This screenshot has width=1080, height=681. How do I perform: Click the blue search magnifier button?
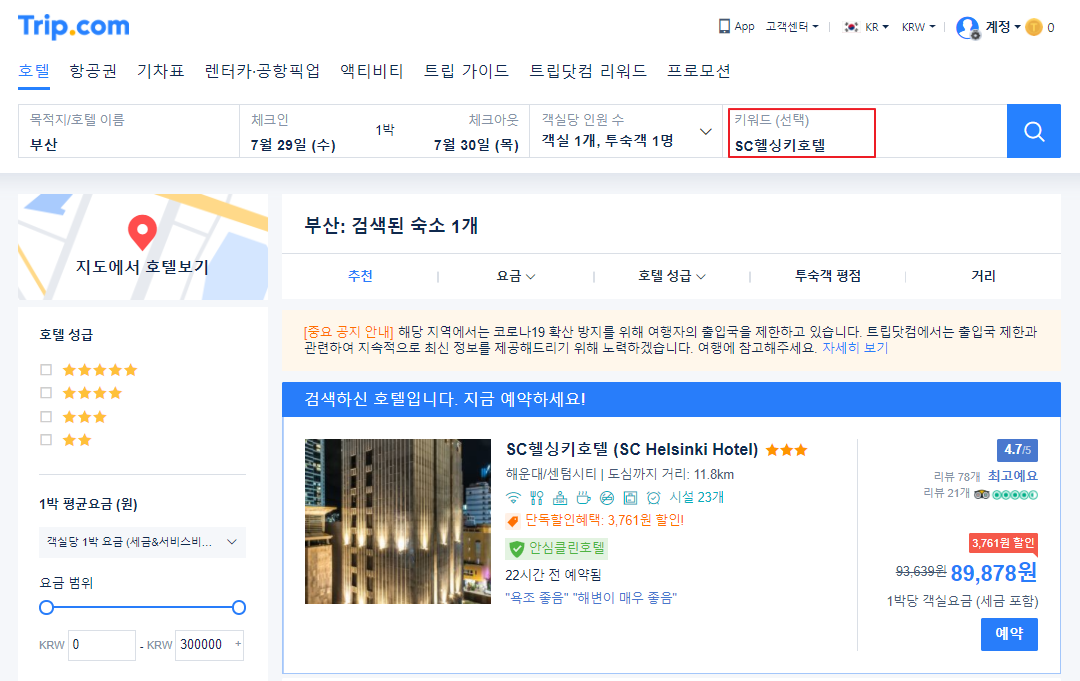coord(1033,131)
